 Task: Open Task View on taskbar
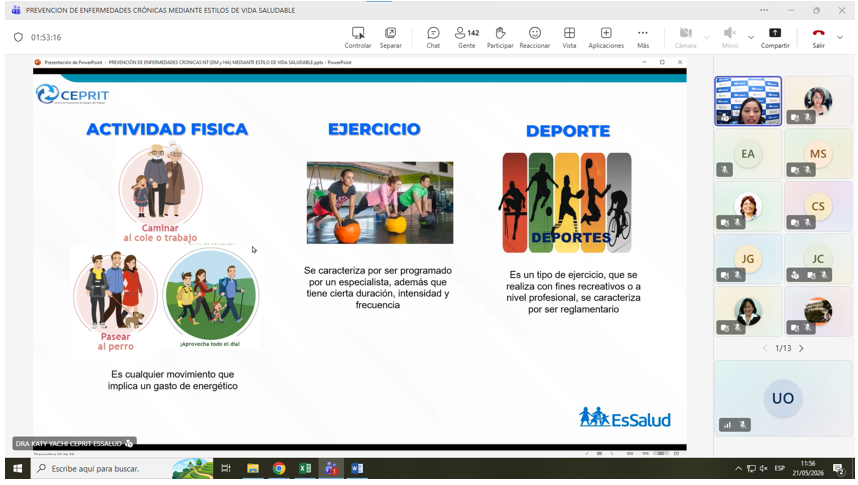coord(225,469)
